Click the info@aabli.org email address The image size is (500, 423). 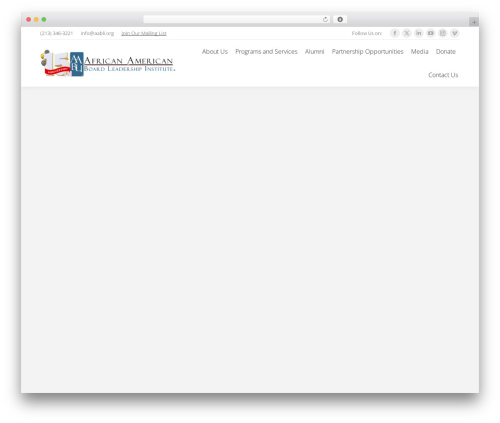tap(97, 33)
